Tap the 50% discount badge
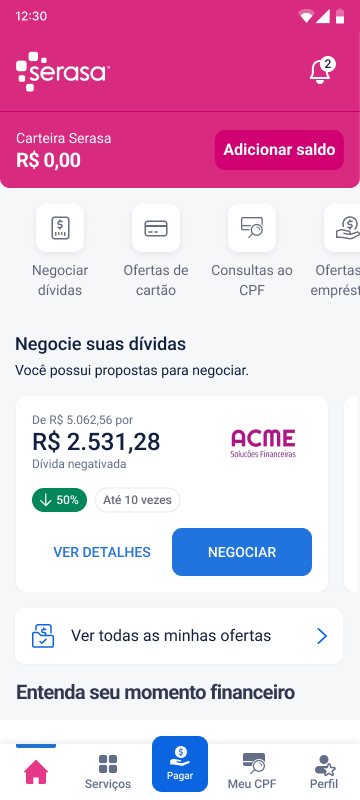360x800 pixels. point(60,500)
